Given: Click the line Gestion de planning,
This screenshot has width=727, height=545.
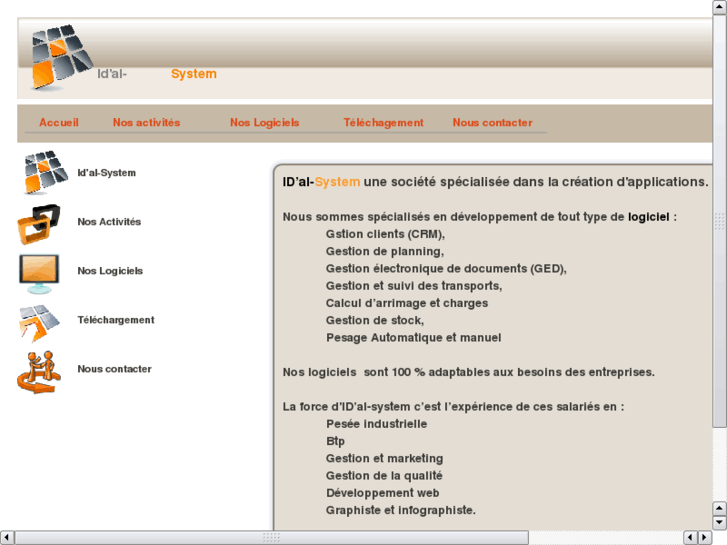Looking at the screenshot, I should pos(385,251).
